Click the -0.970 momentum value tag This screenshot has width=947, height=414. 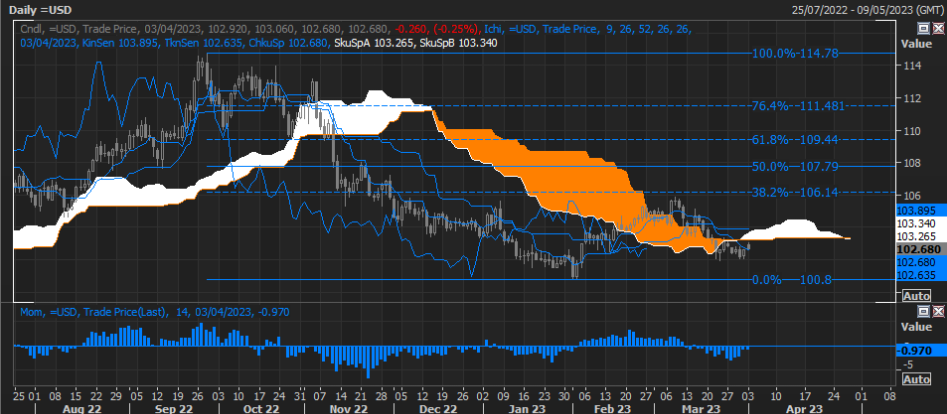click(916, 351)
